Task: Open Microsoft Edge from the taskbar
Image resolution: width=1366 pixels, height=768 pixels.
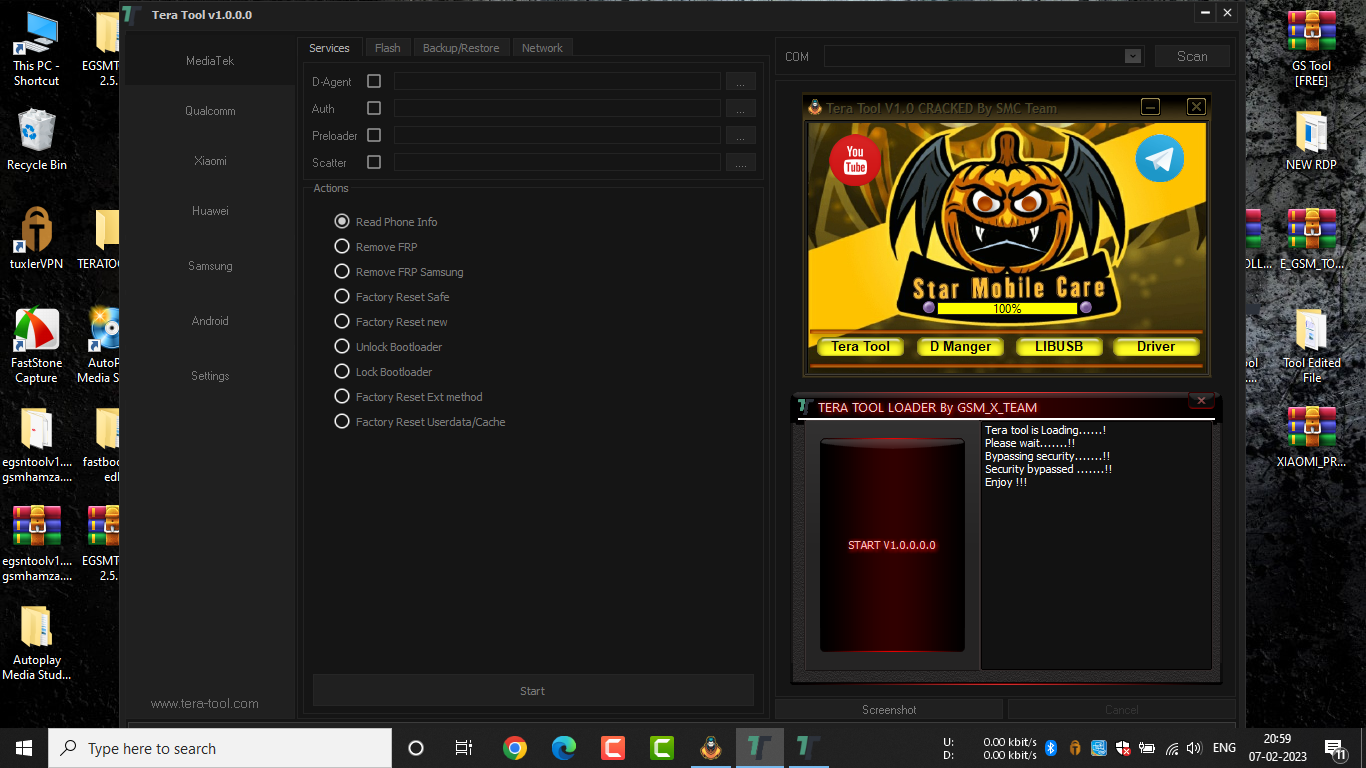Action: [x=564, y=748]
